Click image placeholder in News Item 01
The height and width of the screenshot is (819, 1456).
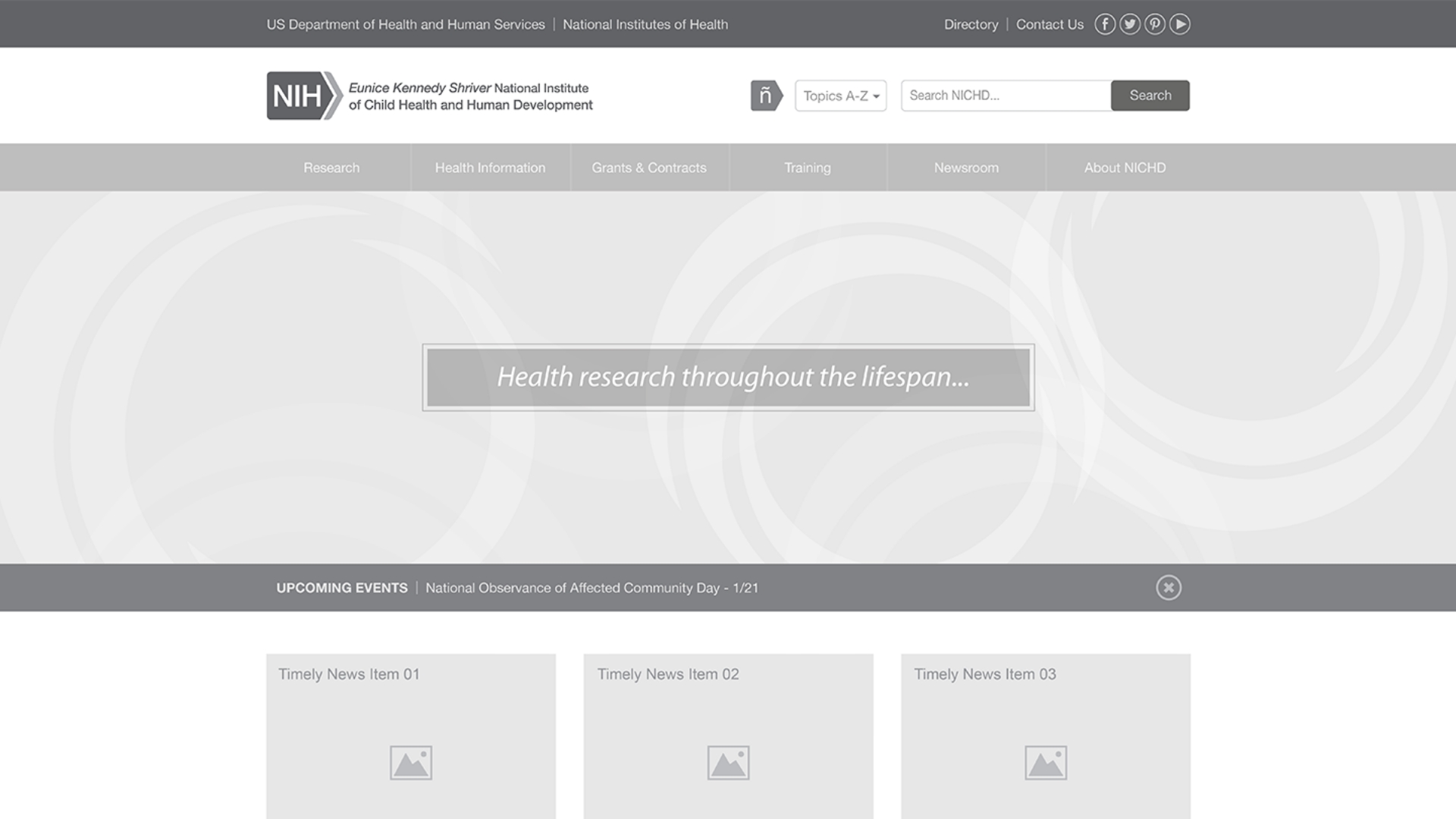coord(411,763)
